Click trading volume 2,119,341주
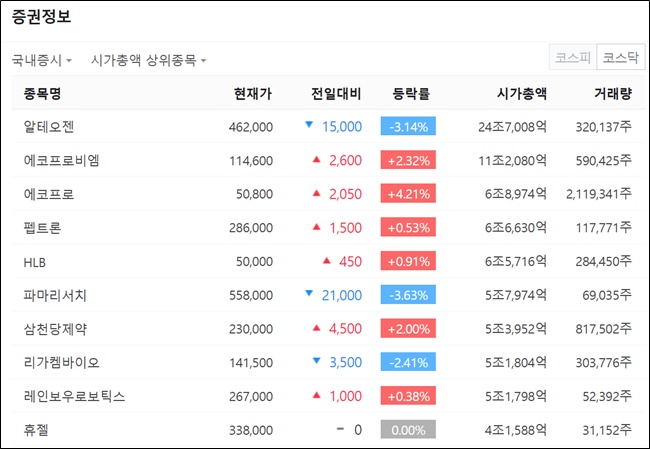 pyautogui.click(x=599, y=194)
